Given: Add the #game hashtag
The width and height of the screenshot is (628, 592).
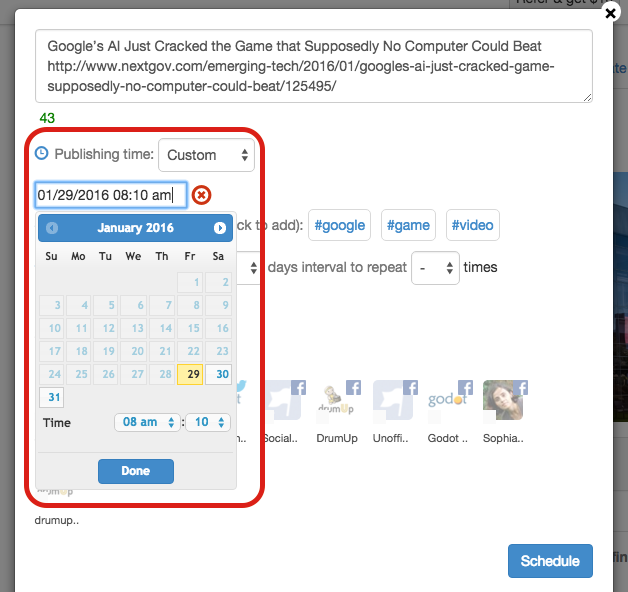Looking at the screenshot, I should pyautogui.click(x=408, y=225).
